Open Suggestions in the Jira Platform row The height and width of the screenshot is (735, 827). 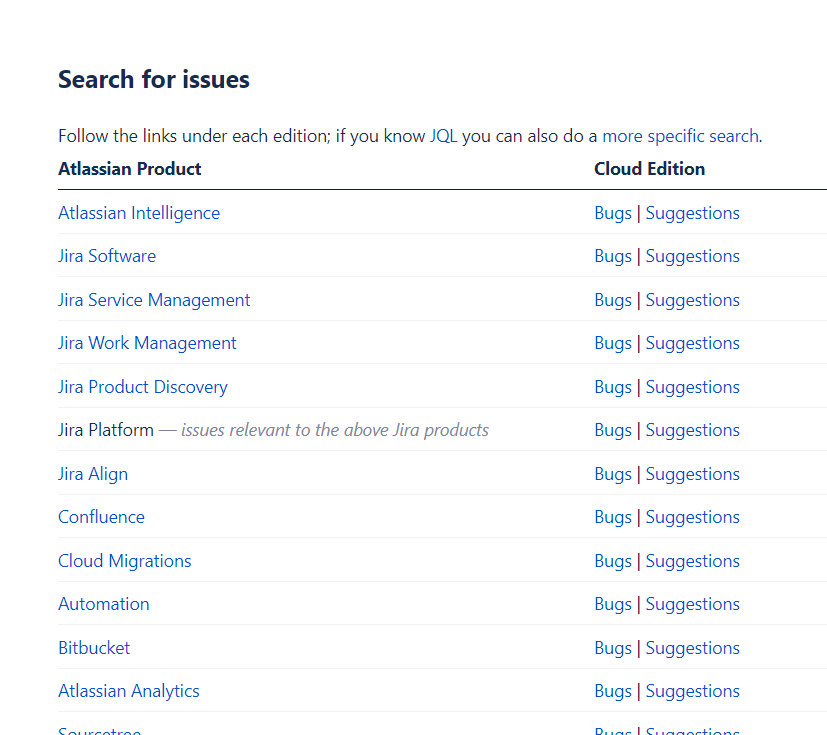click(693, 430)
